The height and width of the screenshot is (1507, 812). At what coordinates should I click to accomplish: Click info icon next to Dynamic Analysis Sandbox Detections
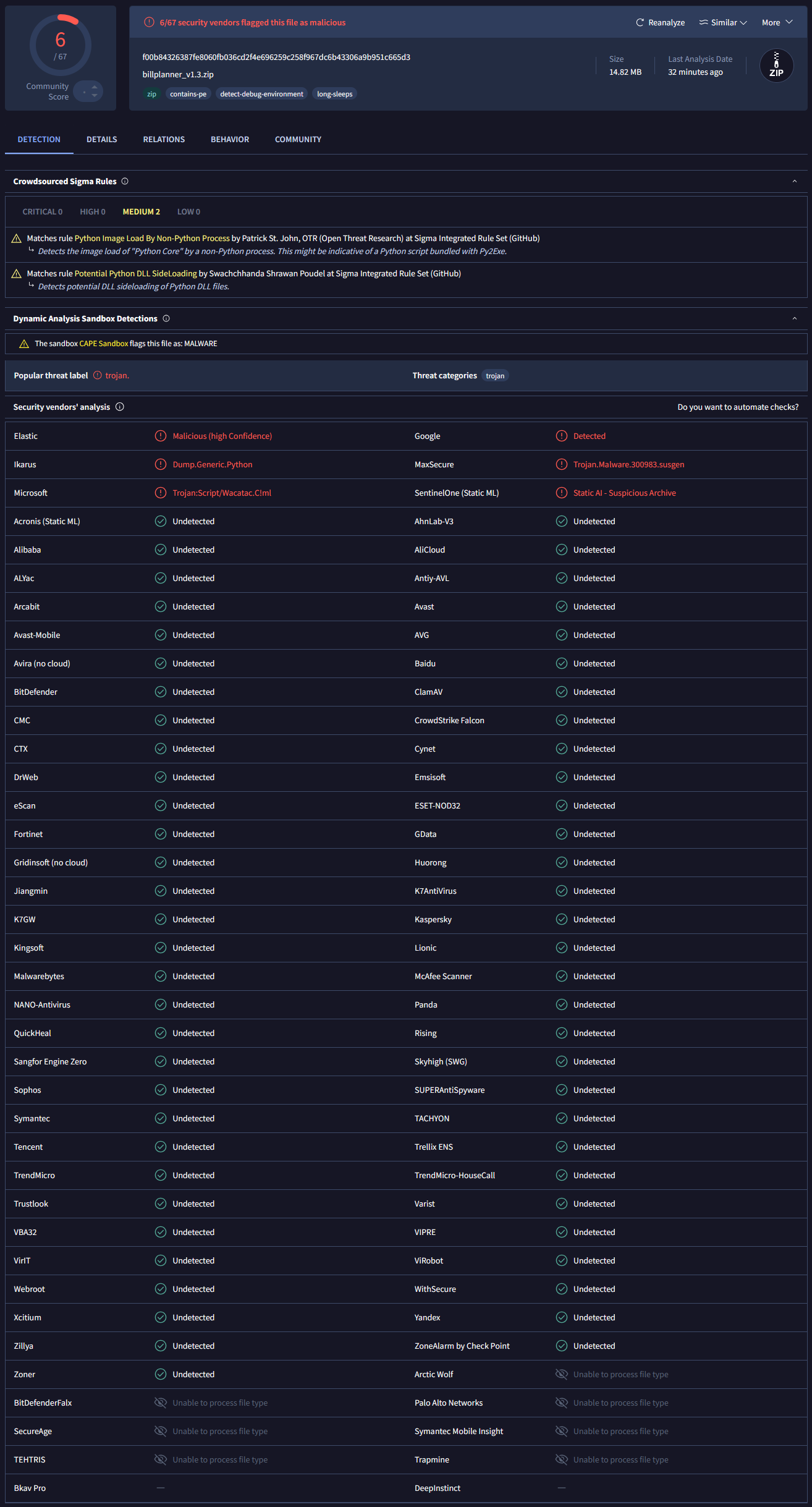click(x=166, y=318)
